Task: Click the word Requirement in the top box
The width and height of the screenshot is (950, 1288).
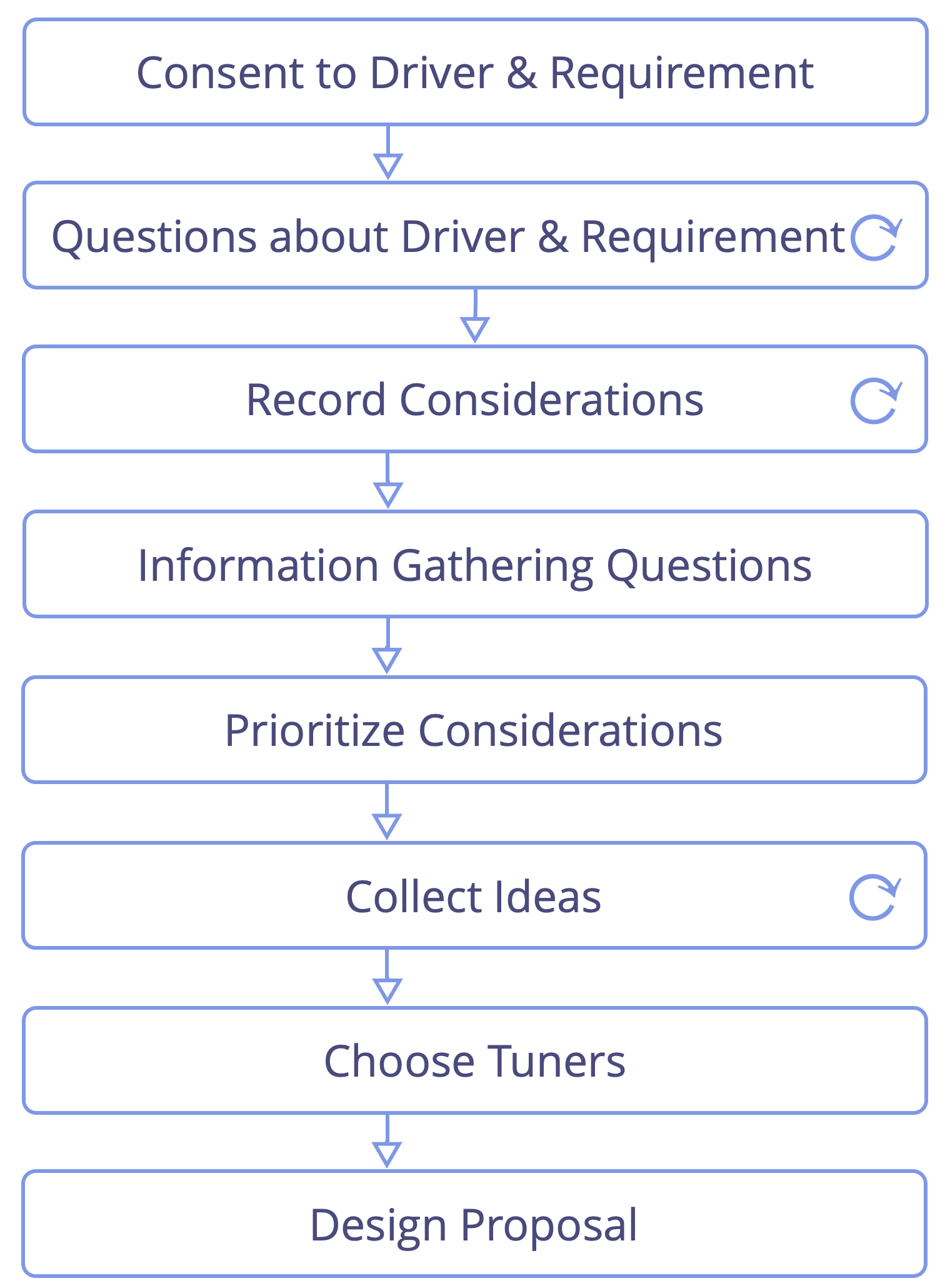Action: click(681, 73)
